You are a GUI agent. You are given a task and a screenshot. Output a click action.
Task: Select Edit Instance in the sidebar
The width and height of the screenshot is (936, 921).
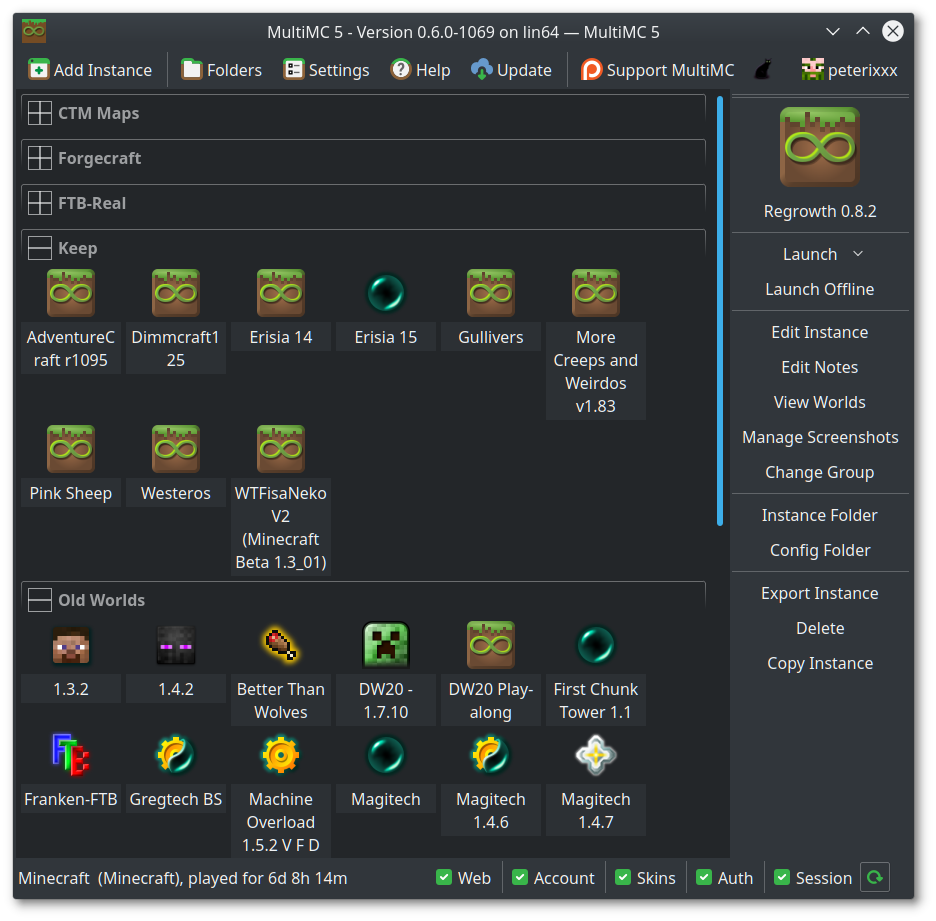[x=819, y=332]
